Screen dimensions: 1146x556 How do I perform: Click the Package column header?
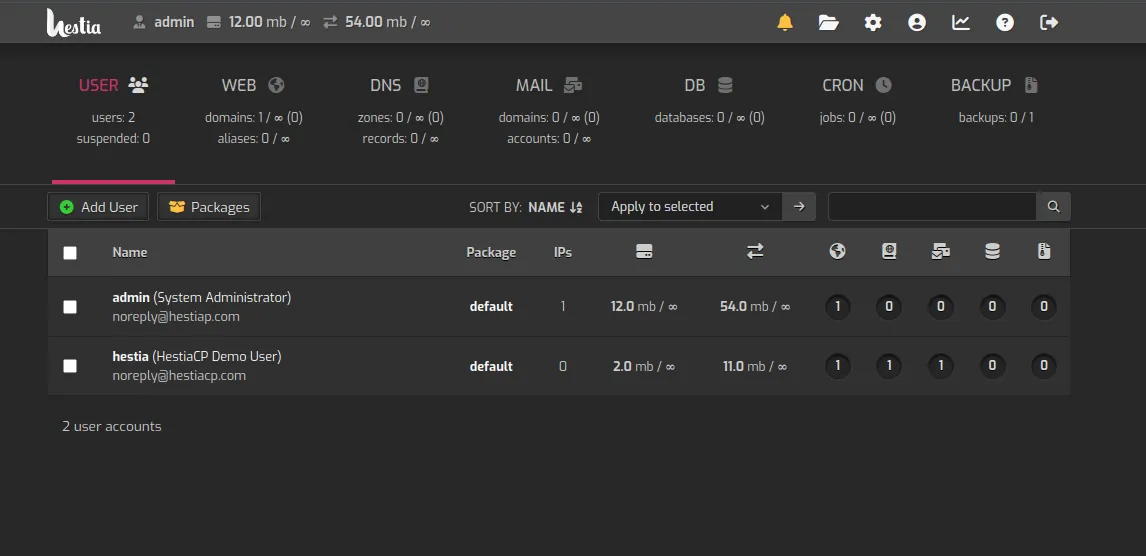point(491,253)
